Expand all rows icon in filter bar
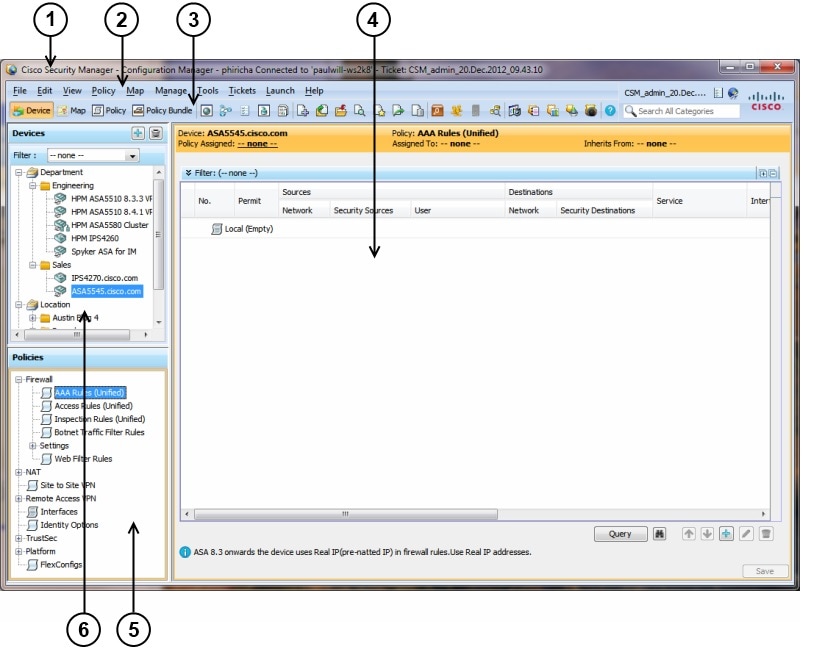This screenshot has height=650, width=819. pyautogui.click(x=763, y=173)
